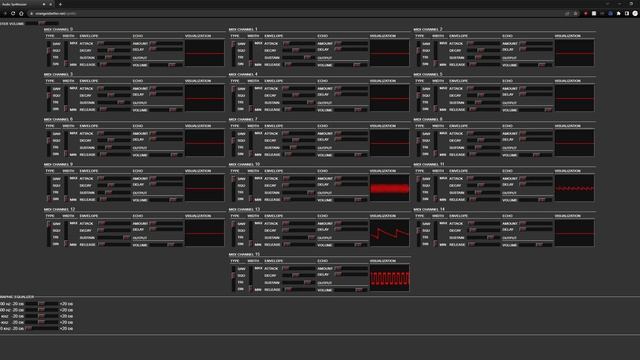
Task: Adjust MIDI Channel 0 echo Delay slider
Action: point(166,49)
